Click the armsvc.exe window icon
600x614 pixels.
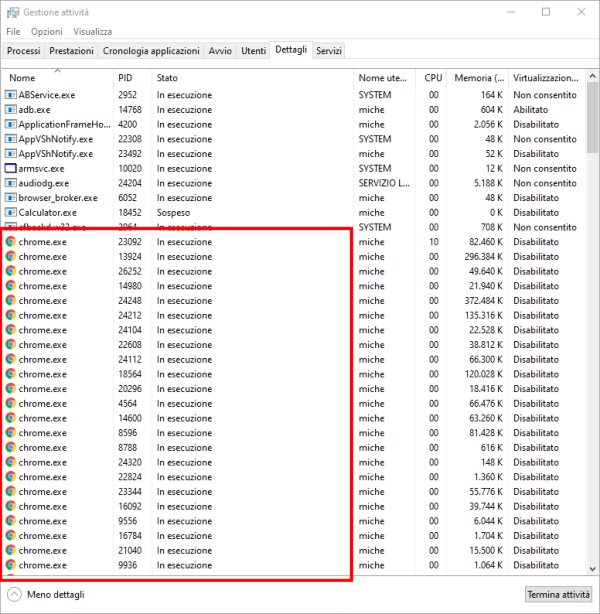coord(11,168)
